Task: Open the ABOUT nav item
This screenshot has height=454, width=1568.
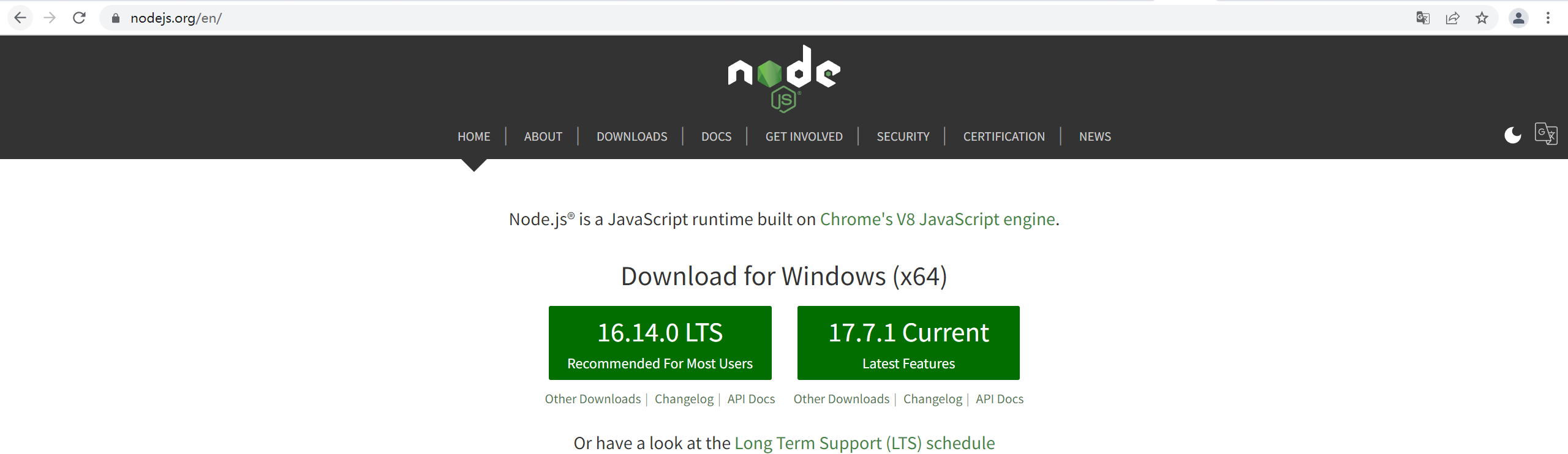Action: click(x=543, y=136)
